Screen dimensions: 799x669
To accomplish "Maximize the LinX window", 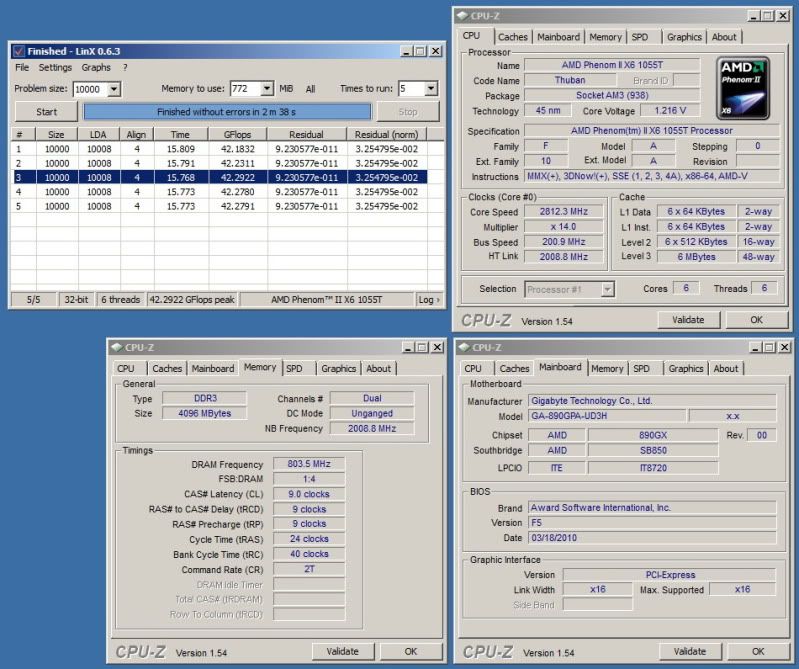I will pyautogui.click(x=421, y=51).
